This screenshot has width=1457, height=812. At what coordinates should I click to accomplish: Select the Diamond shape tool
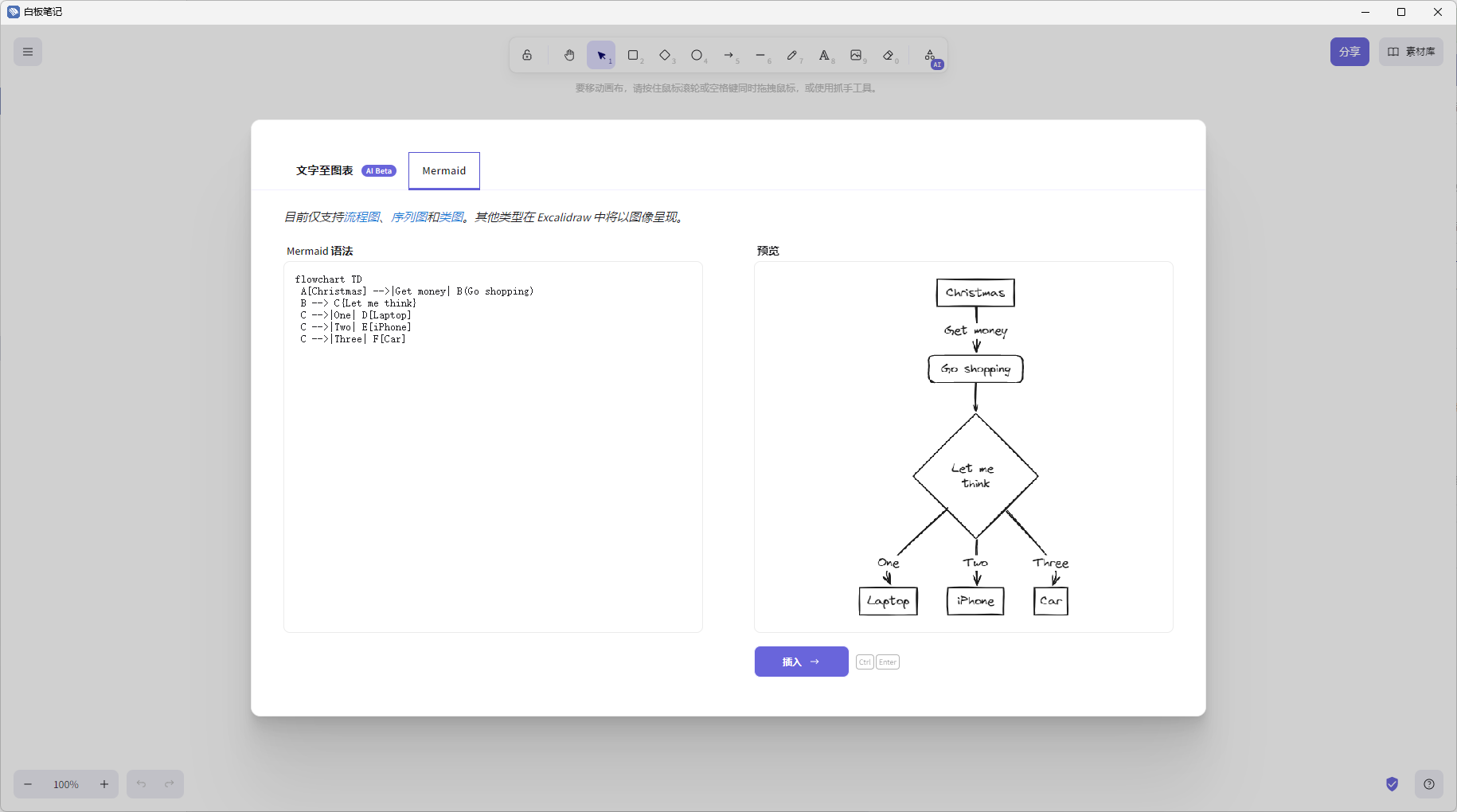[665, 55]
